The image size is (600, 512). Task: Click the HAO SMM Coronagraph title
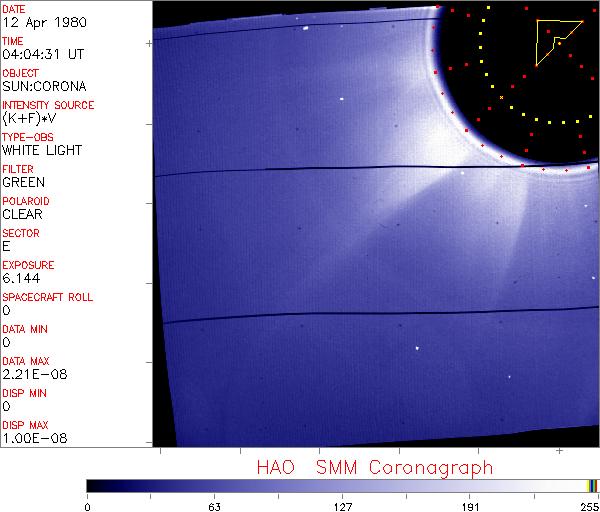(x=375, y=468)
